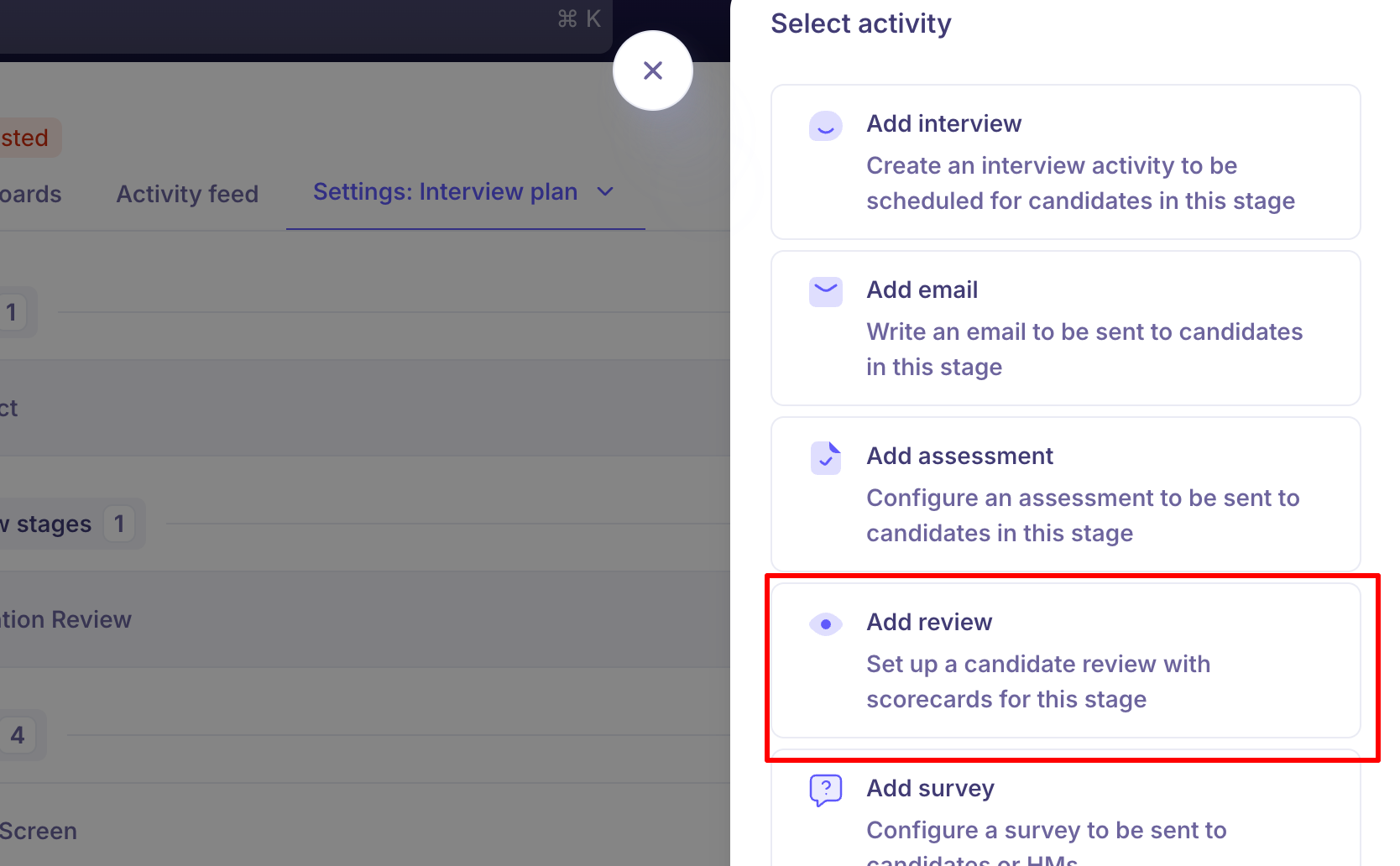Click the Screen stage row

point(336,831)
